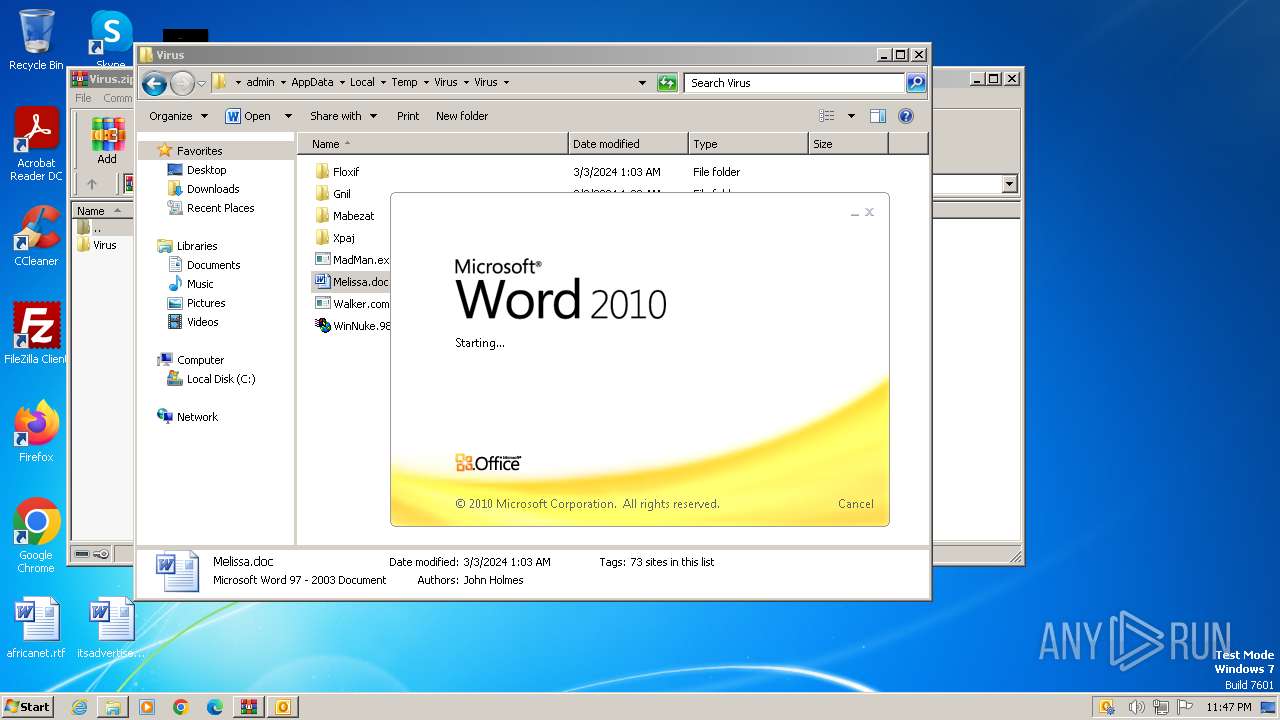Click the Search Virus input field
Screen dimensions: 1280x720
point(795,83)
